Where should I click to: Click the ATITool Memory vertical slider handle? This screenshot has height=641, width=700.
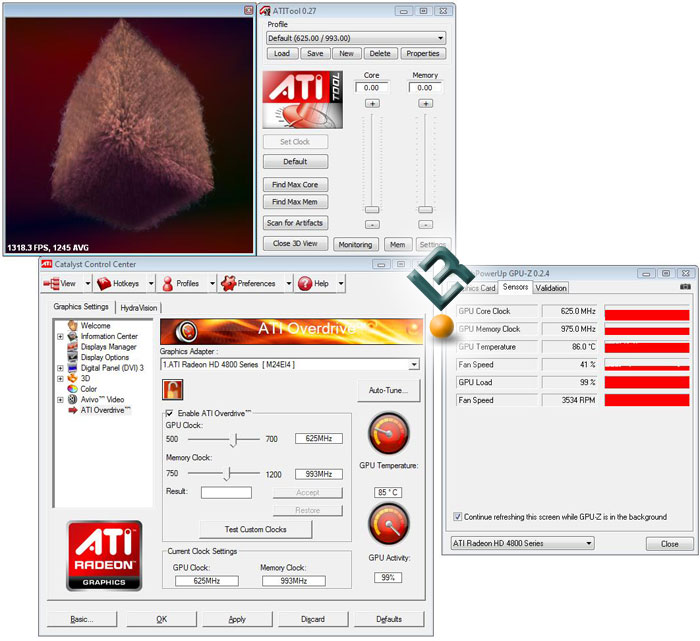425,209
